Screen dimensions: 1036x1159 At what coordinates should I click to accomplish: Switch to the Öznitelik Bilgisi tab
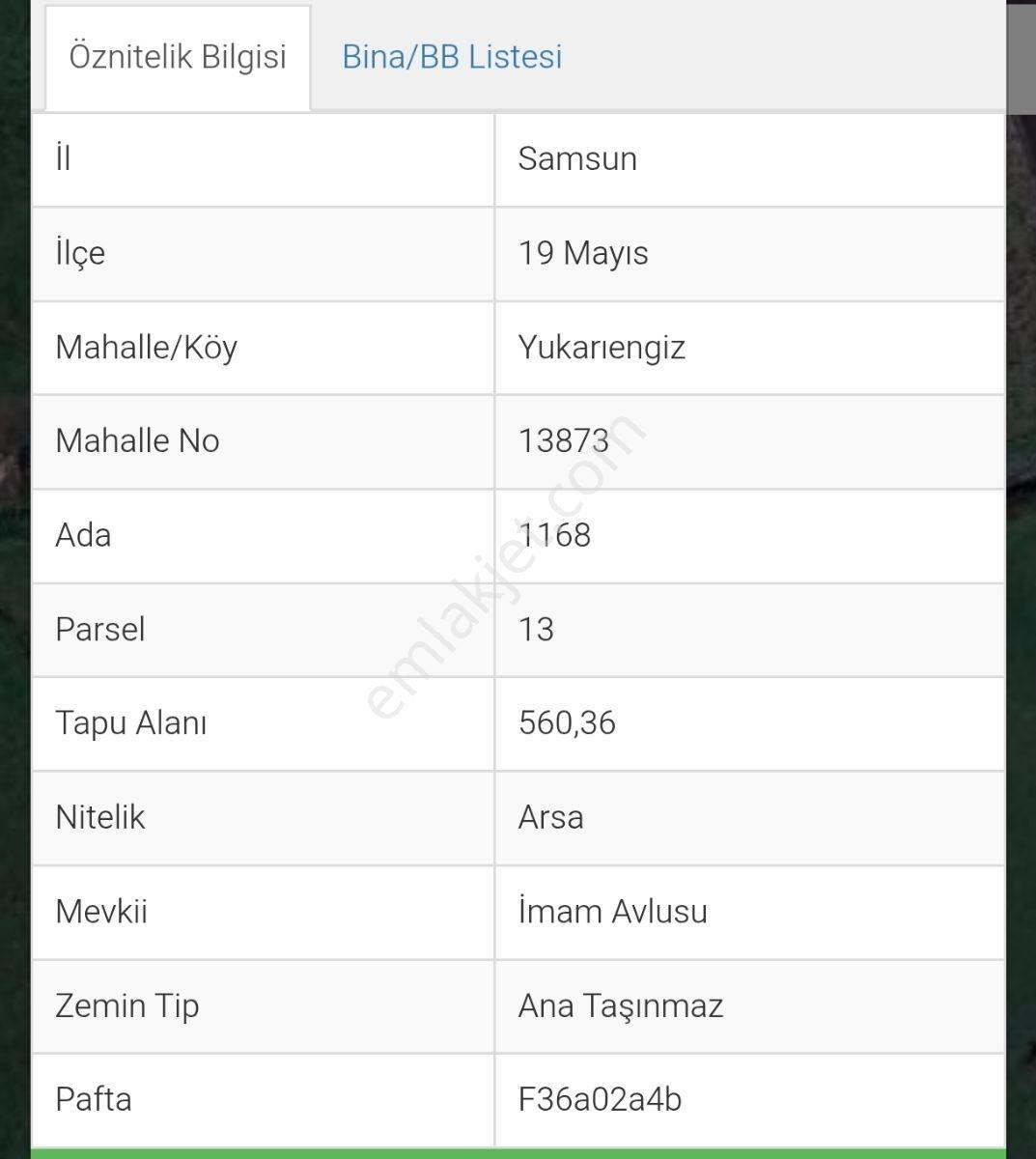tap(178, 57)
